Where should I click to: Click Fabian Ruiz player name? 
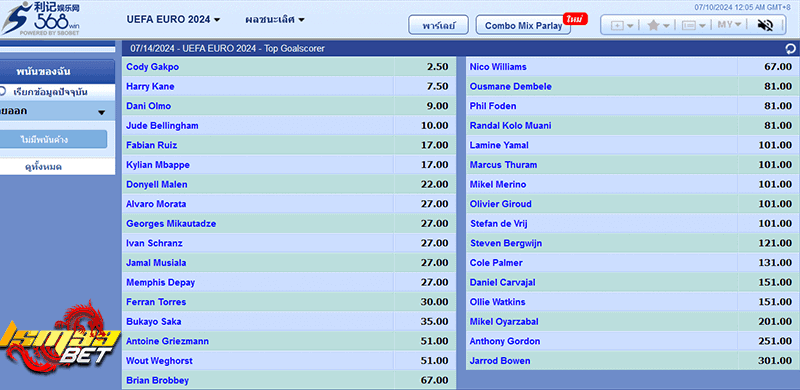tap(152, 145)
